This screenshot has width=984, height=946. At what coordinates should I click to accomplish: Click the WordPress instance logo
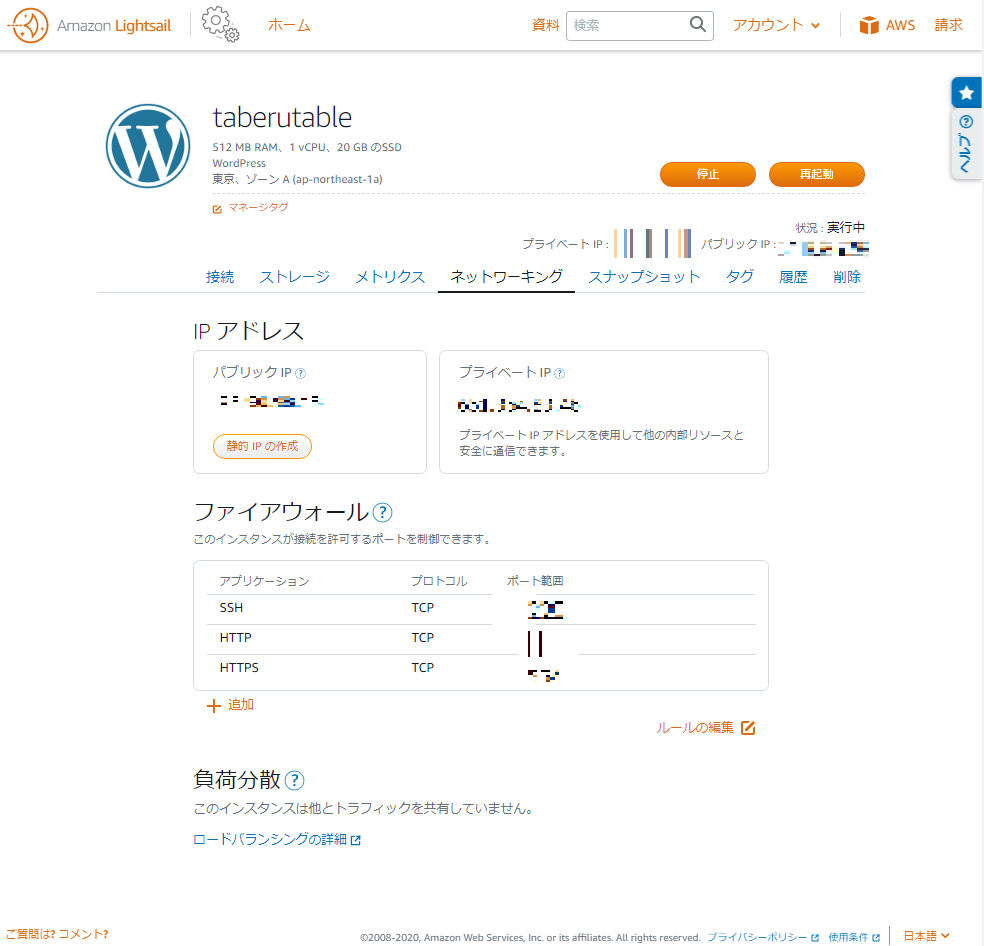coord(148,146)
